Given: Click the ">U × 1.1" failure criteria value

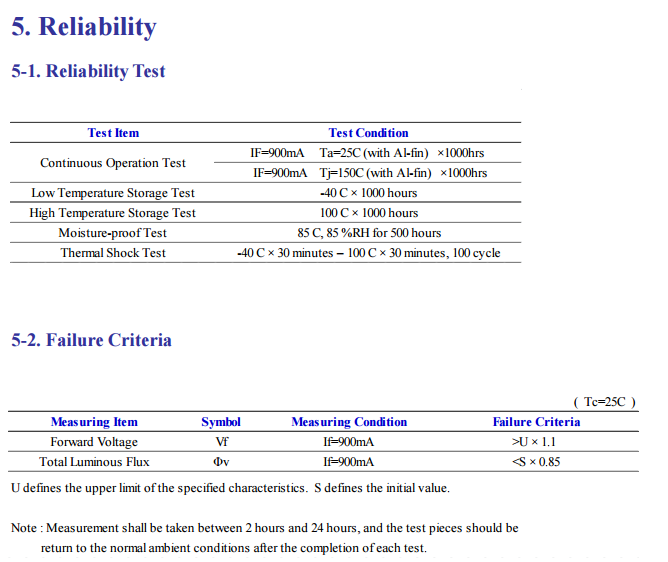Looking at the screenshot, I should [x=537, y=442].
